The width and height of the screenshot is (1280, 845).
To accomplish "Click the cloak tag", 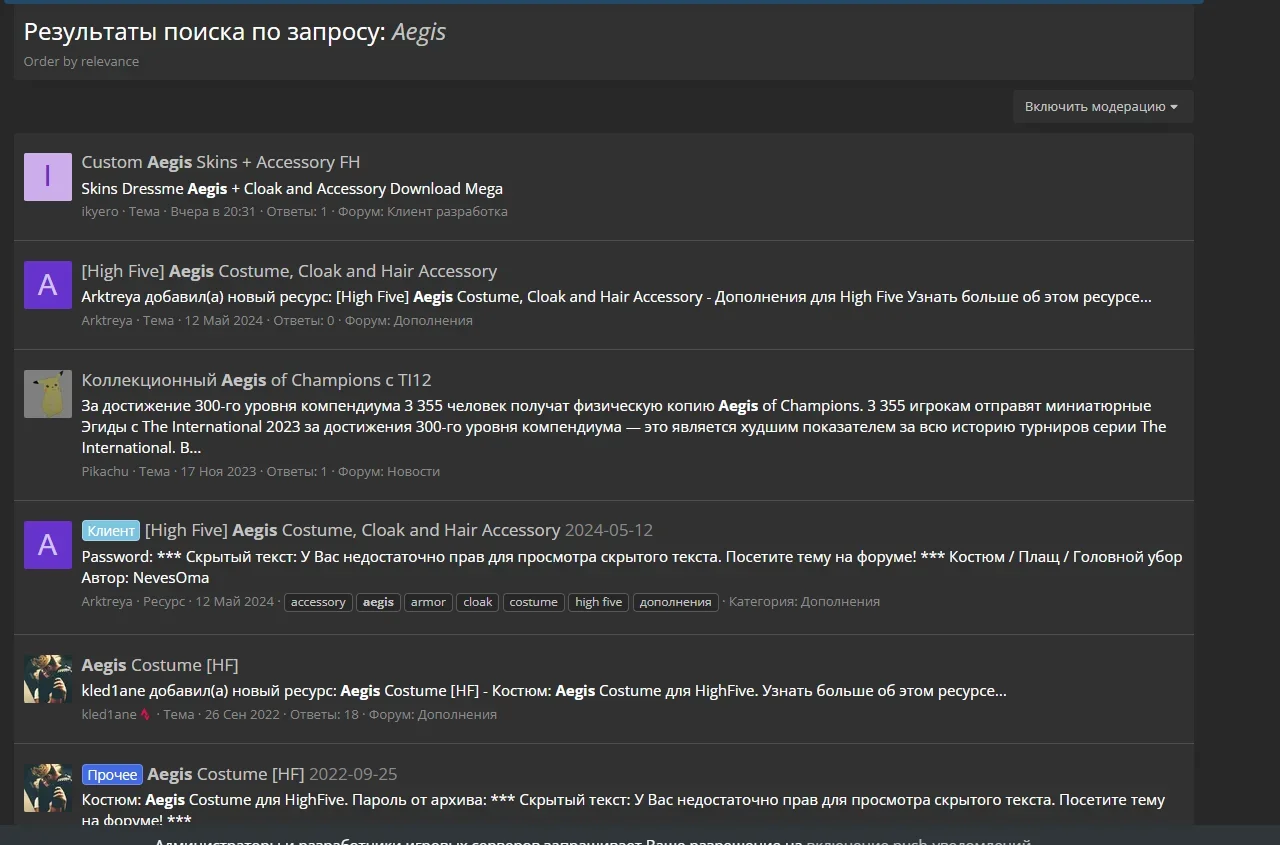I will [x=478, y=602].
